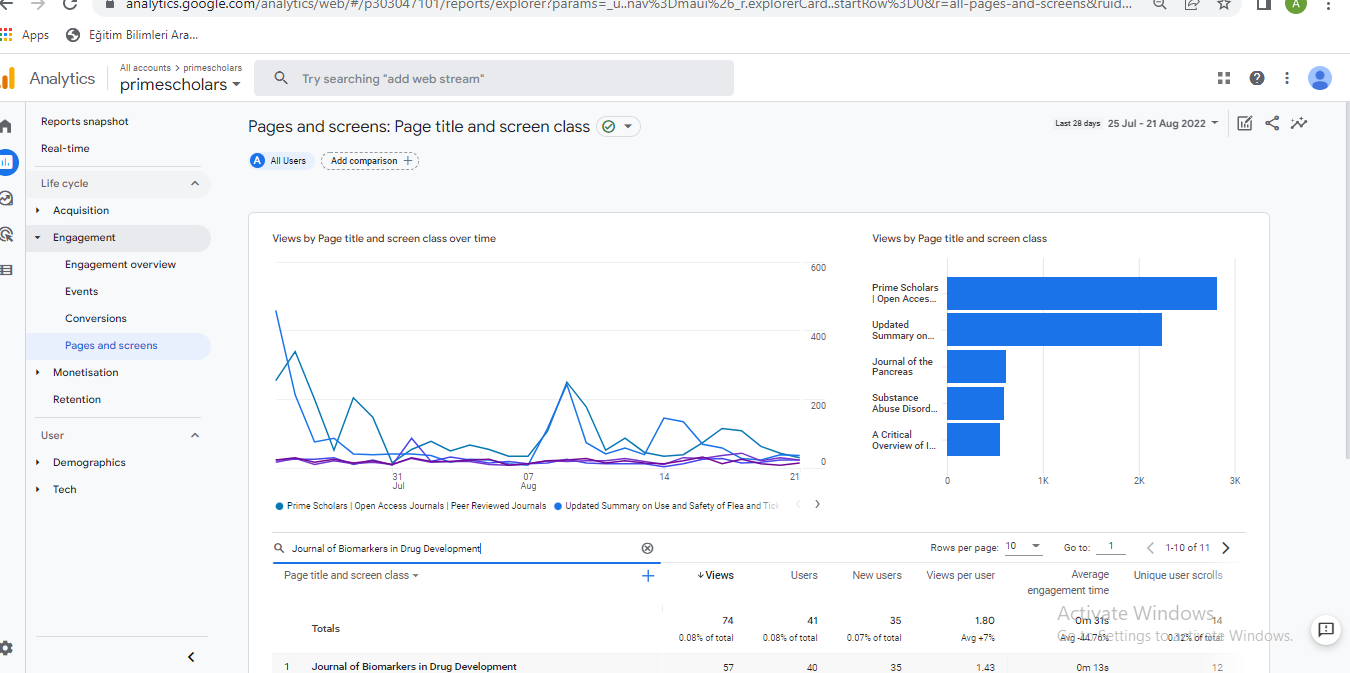The width and height of the screenshot is (1350, 673).
Task: Open feedback chat icon at bottom right
Action: pos(1326,629)
